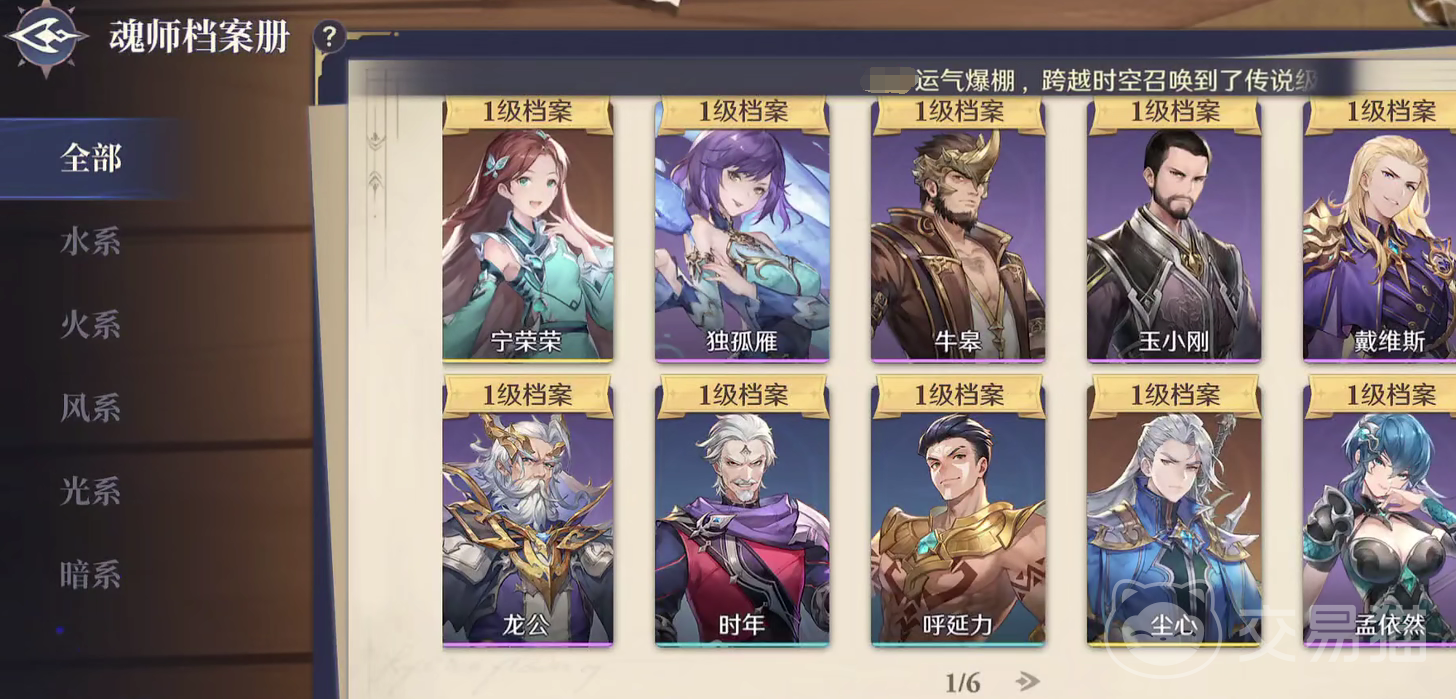Select the 牛皋 character card

point(958,229)
